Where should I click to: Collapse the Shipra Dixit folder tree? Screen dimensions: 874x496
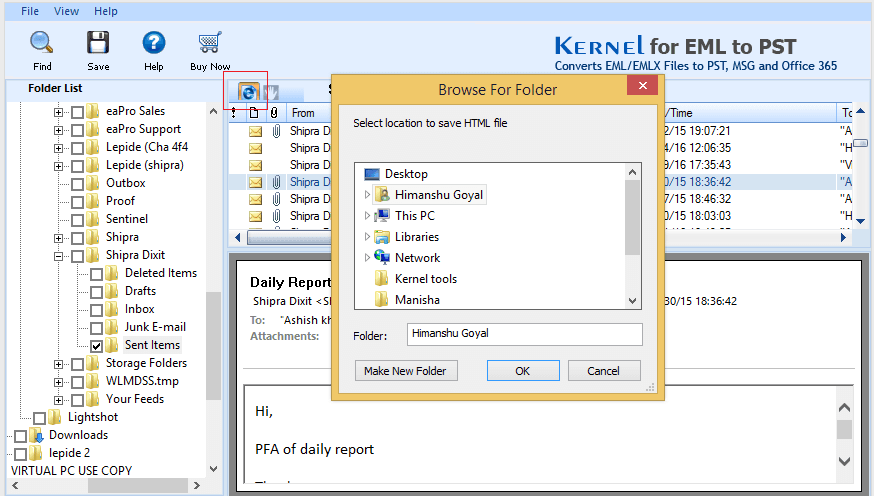(x=58, y=256)
